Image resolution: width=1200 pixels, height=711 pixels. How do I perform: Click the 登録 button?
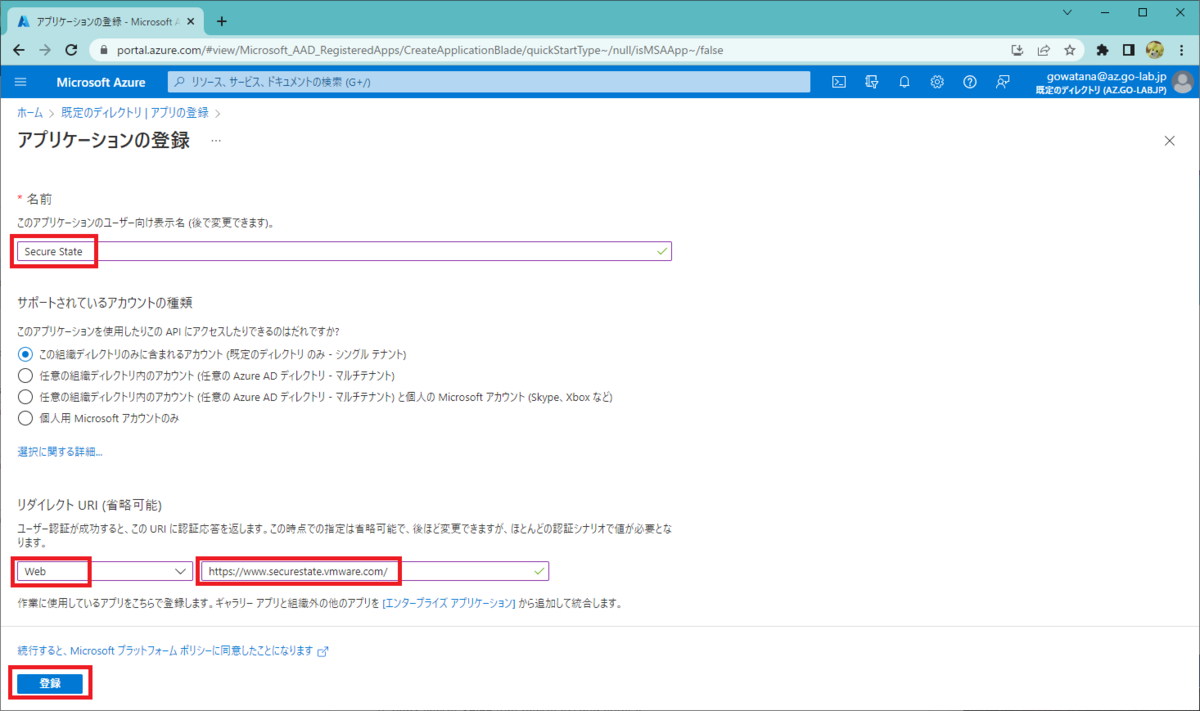50,684
